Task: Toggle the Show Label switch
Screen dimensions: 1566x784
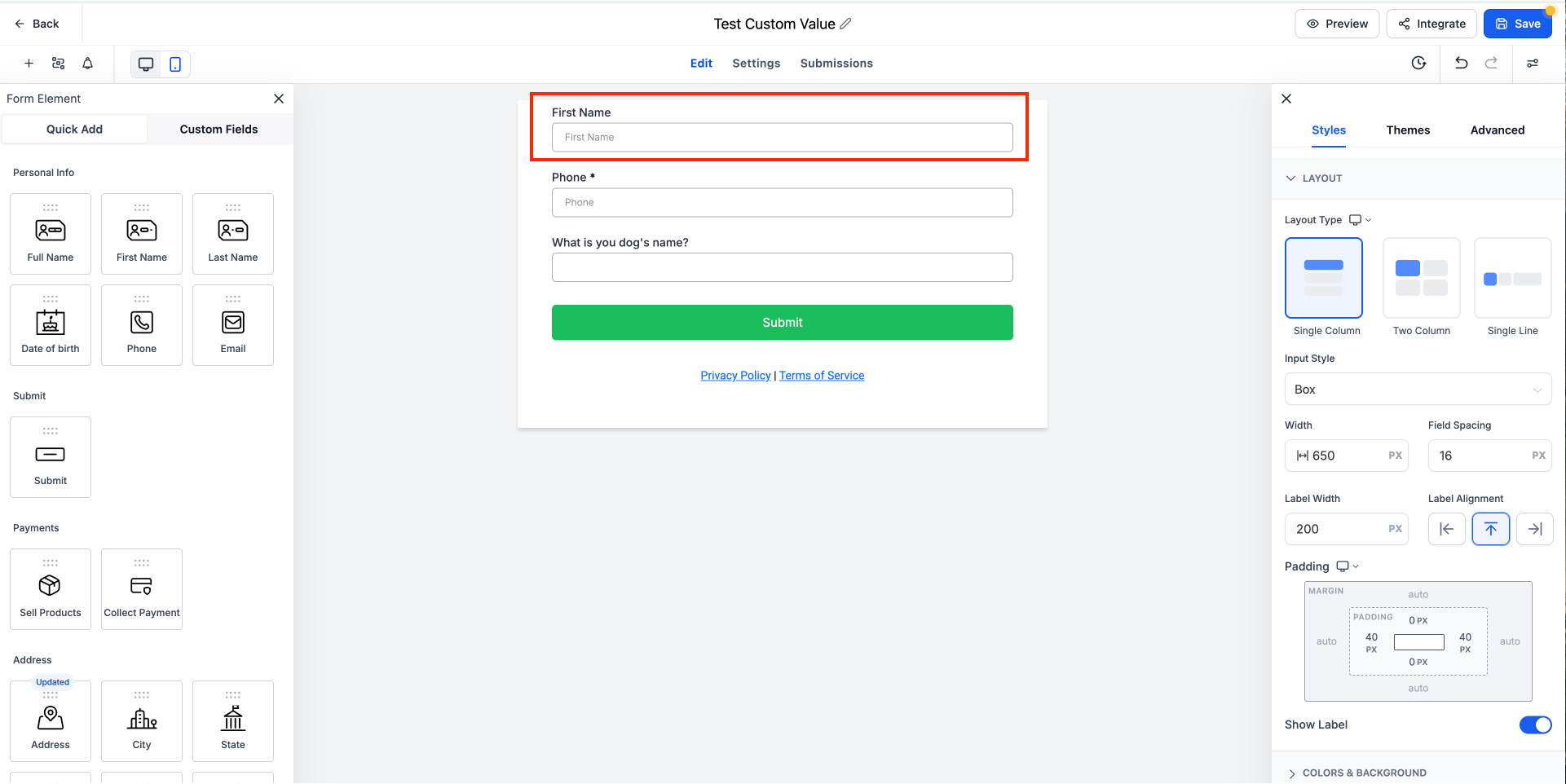Action: pyautogui.click(x=1535, y=725)
